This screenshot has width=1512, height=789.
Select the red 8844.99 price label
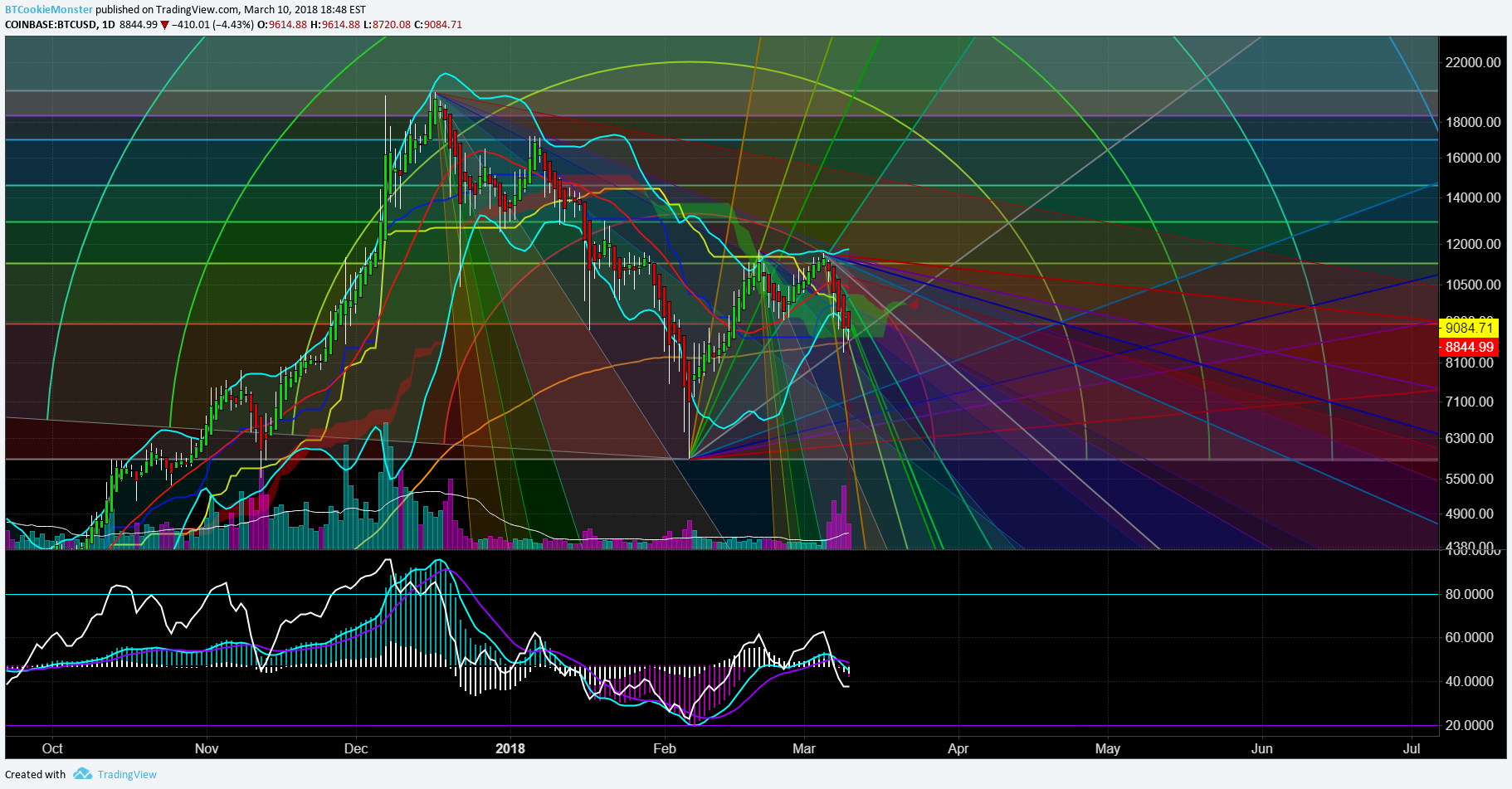(1469, 348)
